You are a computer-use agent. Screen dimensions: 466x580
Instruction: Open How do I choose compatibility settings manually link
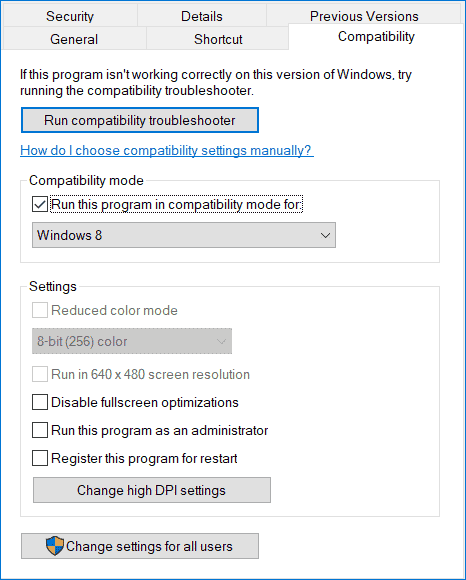167,150
